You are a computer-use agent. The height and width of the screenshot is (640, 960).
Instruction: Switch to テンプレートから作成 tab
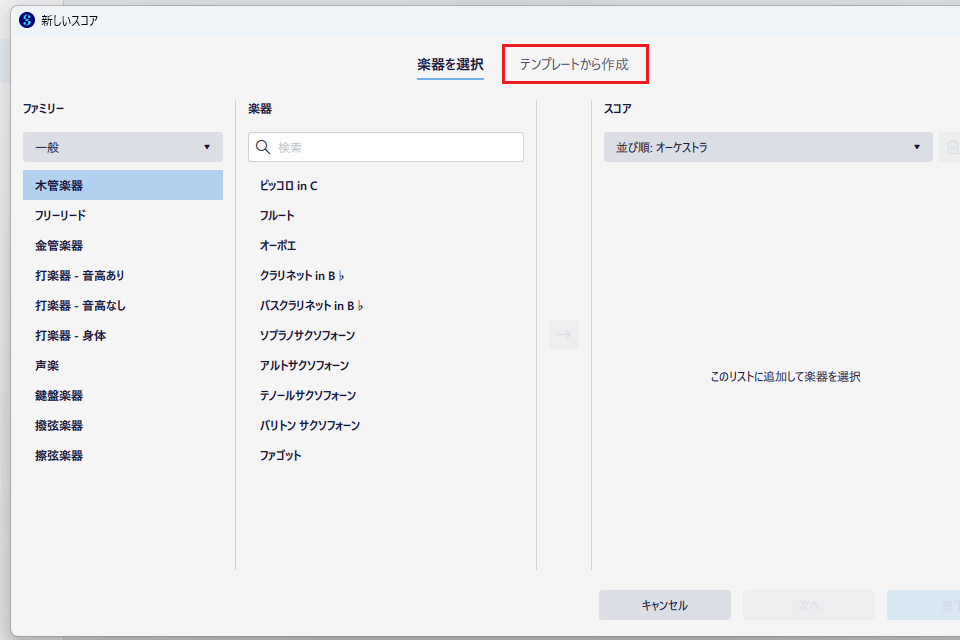[574, 64]
